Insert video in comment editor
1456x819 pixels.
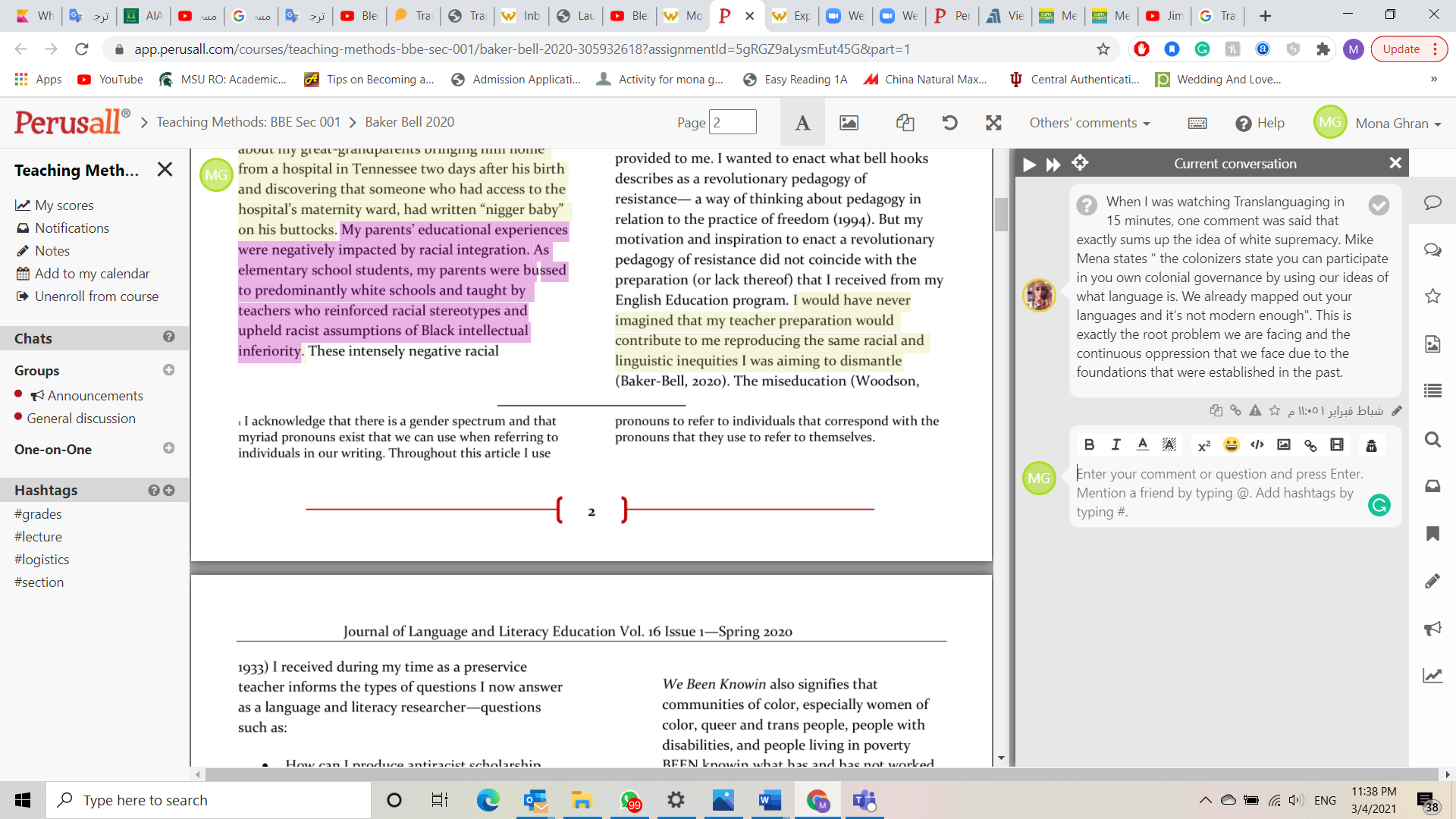(x=1337, y=445)
